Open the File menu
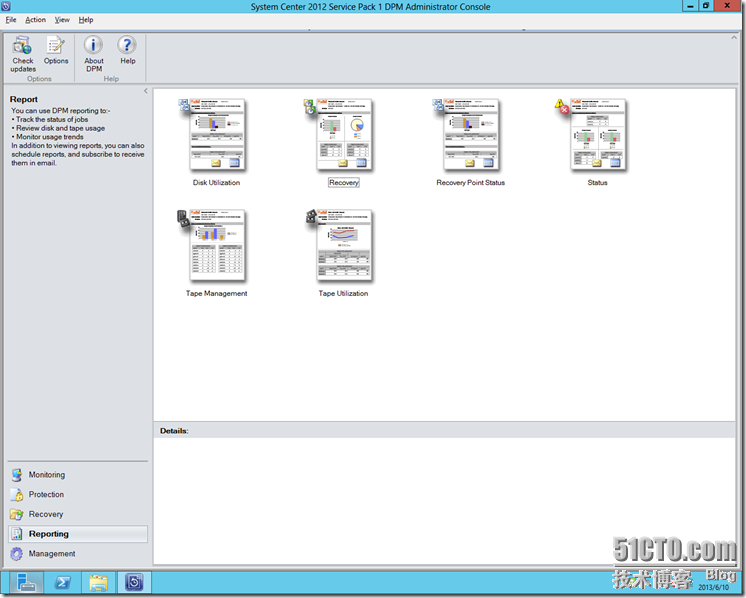The height and width of the screenshot is (598, 746). pyautogui.click(x=11, y=20)
